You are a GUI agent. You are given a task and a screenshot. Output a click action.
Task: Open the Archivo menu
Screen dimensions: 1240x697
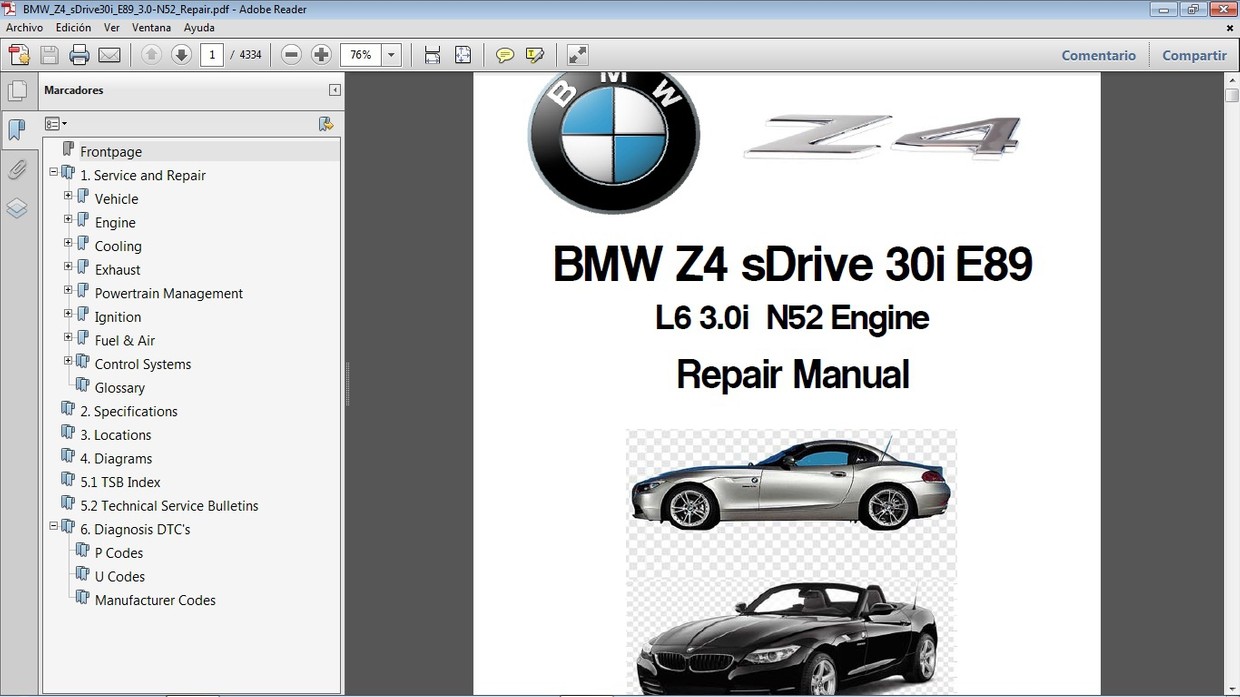[24, 27]
